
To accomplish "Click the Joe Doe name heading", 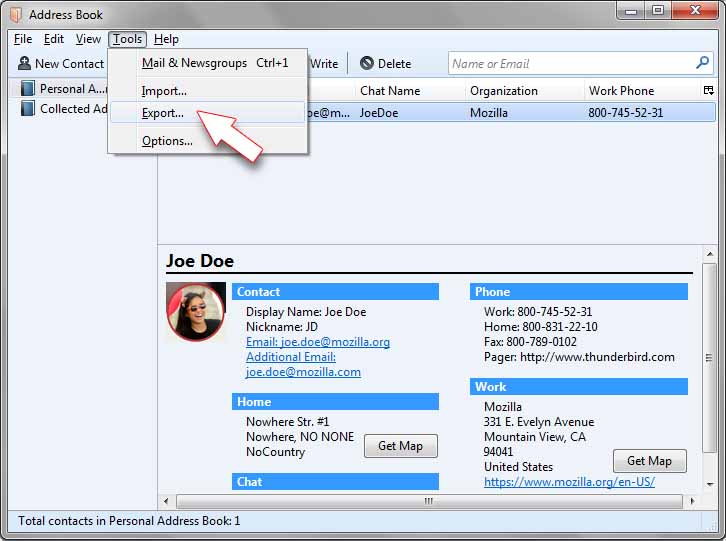I will (200, 261).
